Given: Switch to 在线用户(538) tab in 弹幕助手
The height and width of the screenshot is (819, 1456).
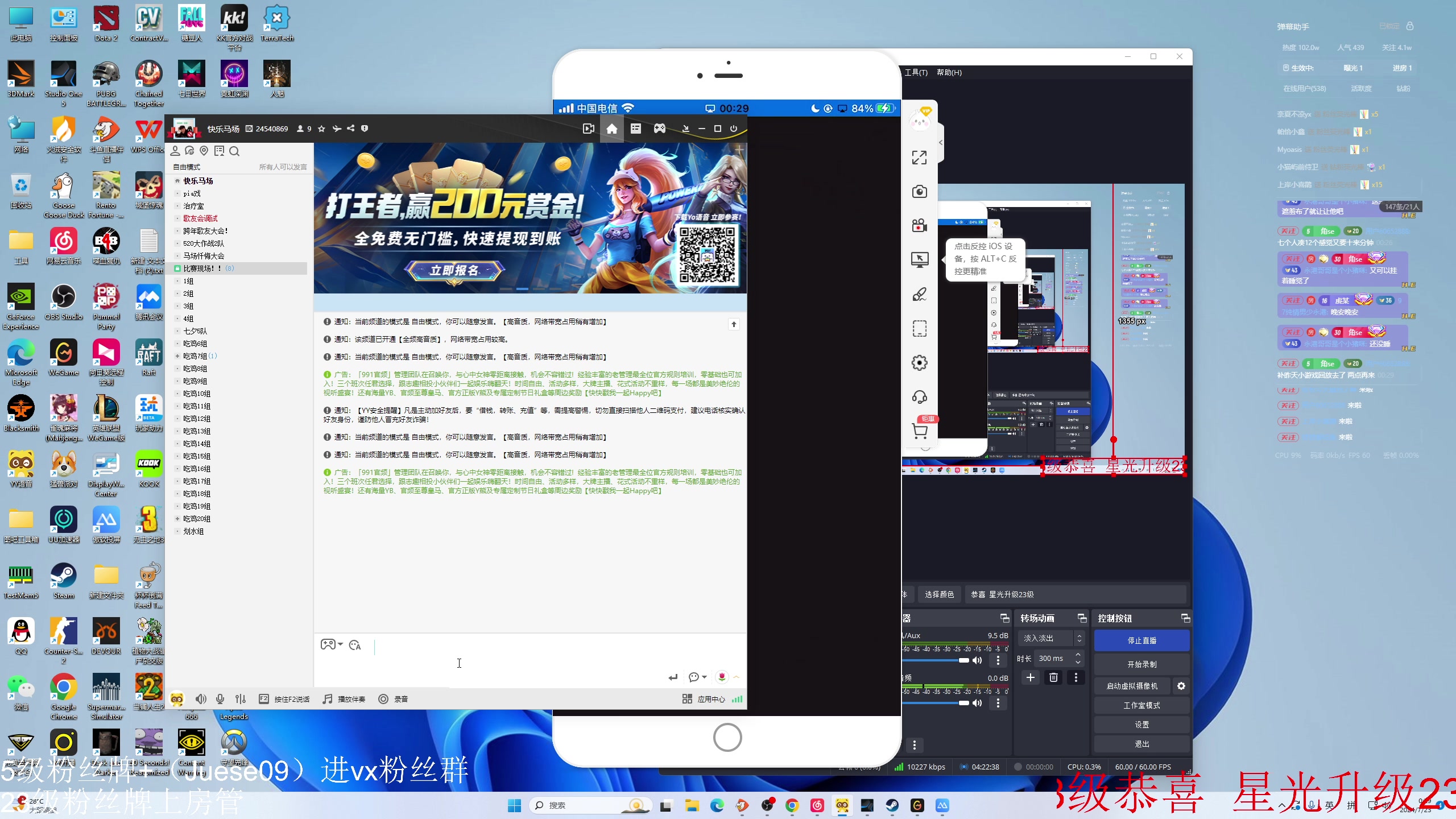Looking at the screenshot, I should pyautogui.click(x=1305, y=89).
